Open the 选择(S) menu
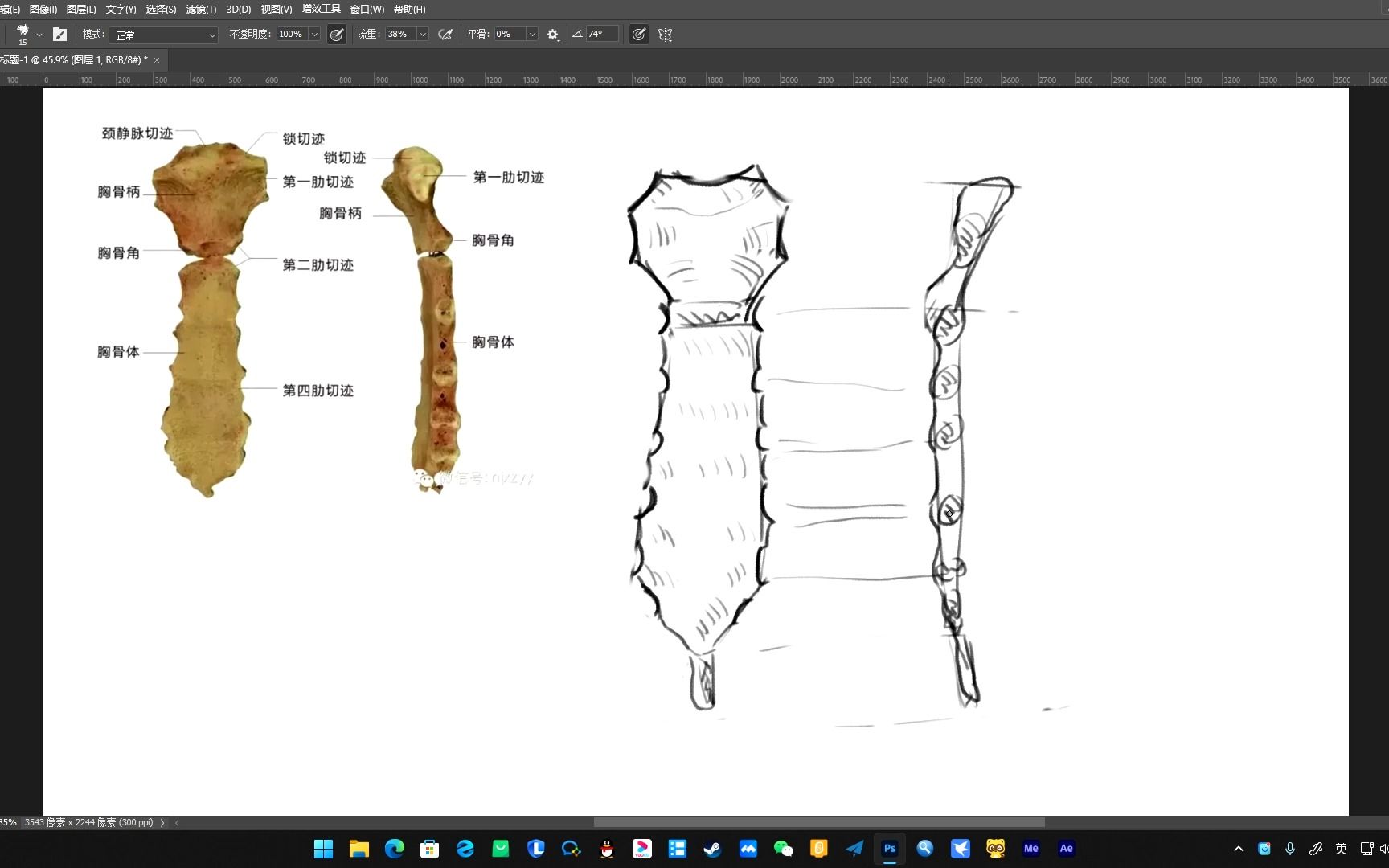Image resolution: width=1389 pixels, height=868 pixels. coord(161,9)
